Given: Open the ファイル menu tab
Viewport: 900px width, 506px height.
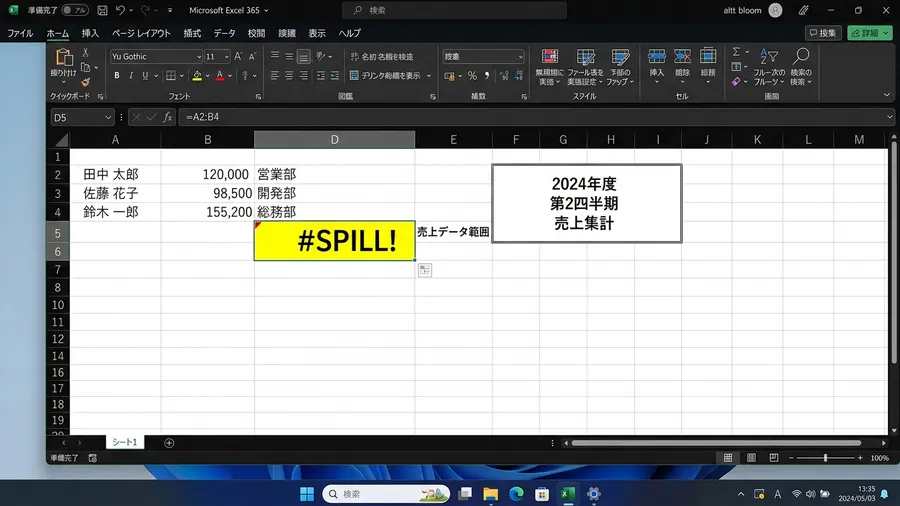Looking at the screenshot, I should [20, 33].
